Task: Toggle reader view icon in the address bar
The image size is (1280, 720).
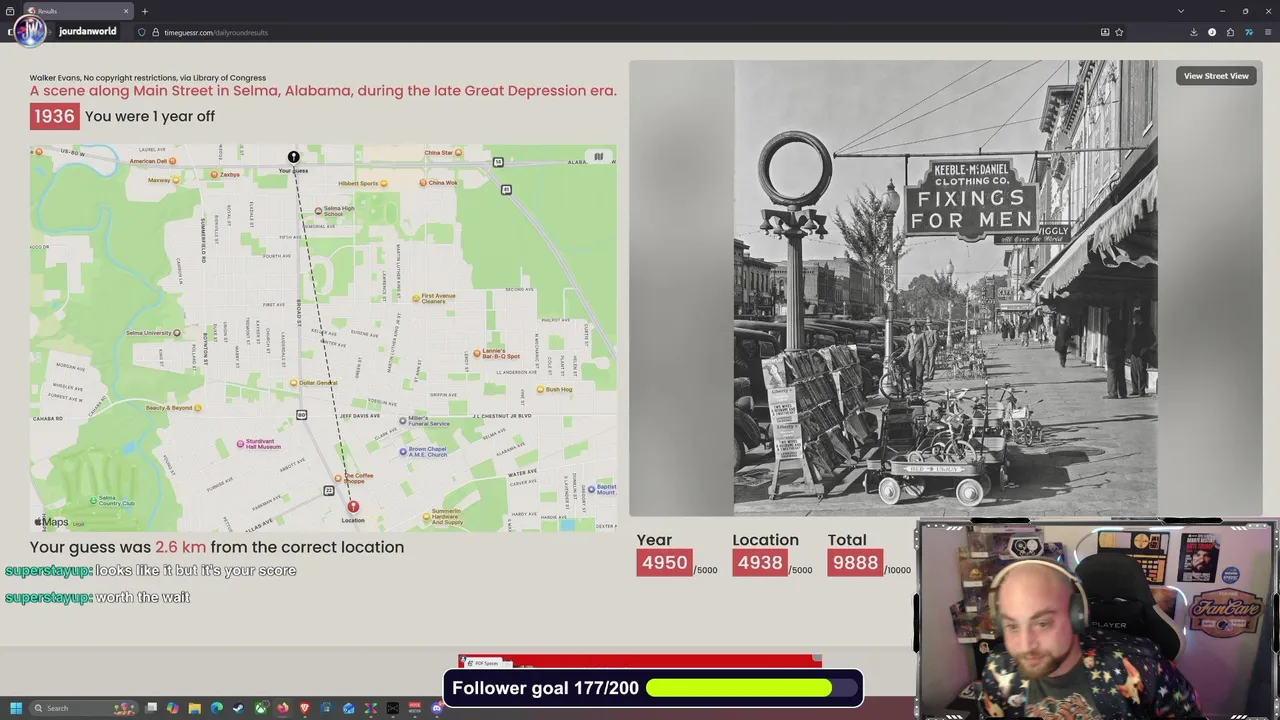Action: click(x=1105, y=32)
